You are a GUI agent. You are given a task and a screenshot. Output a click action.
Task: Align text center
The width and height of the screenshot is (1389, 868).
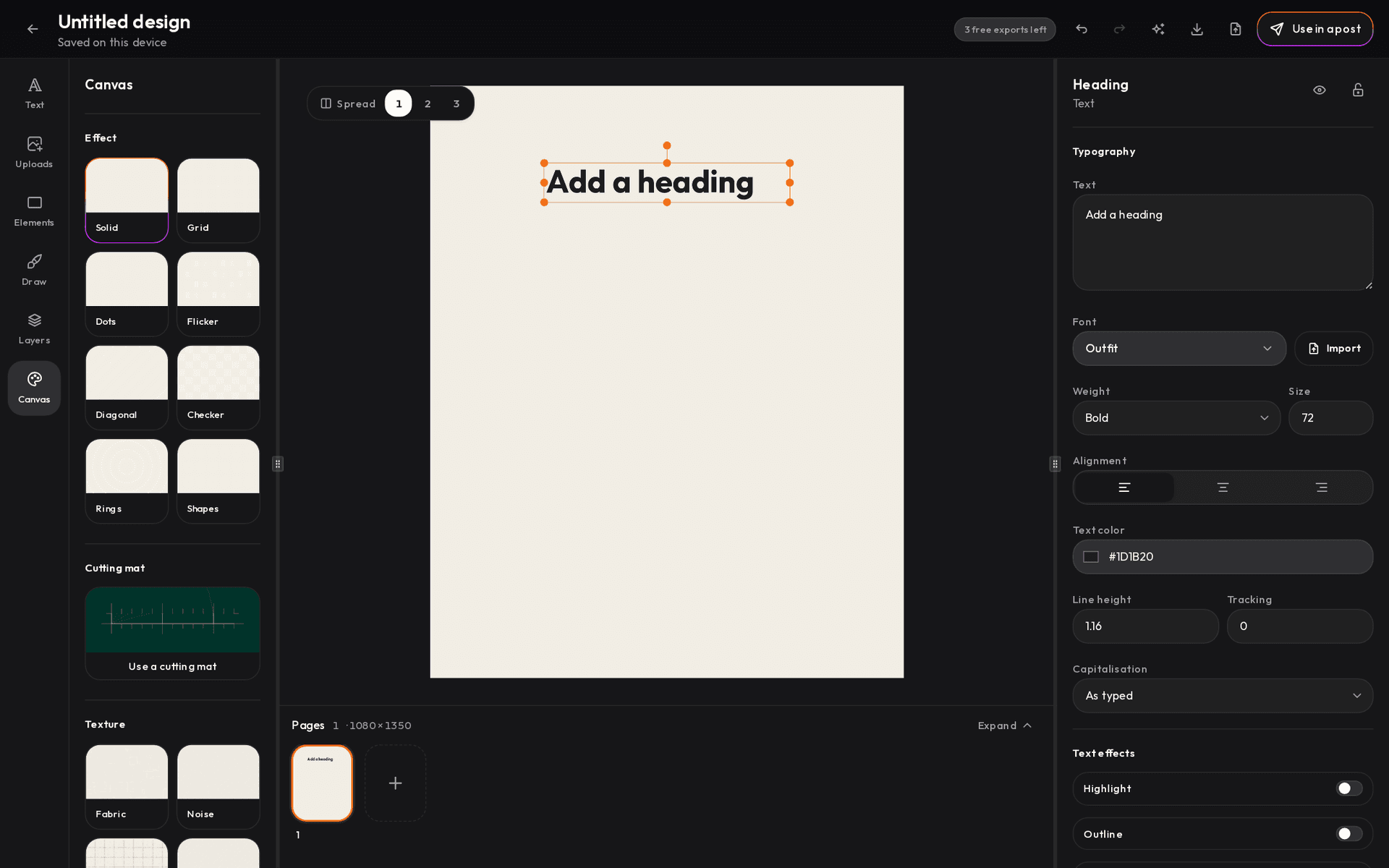[x=1223, y=488]
